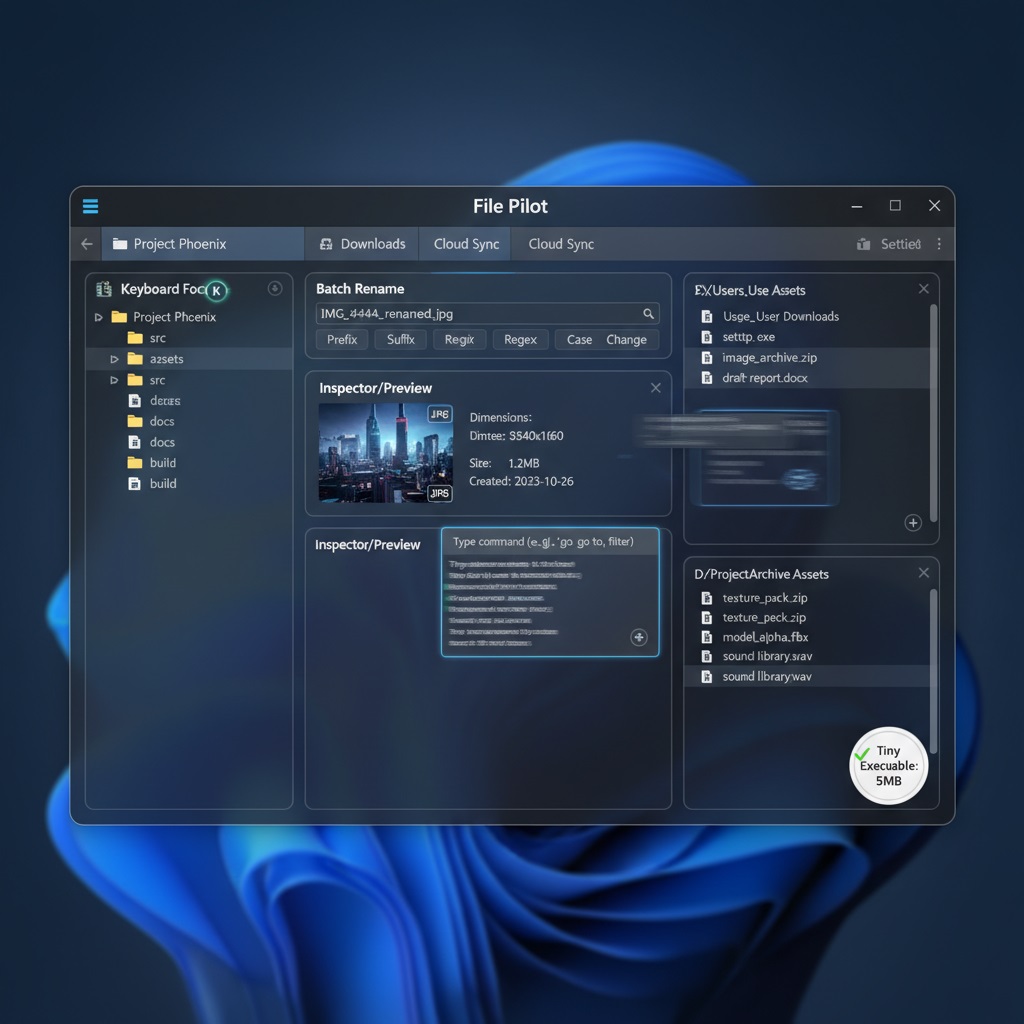Go back using the left arrow
The image size is (1024, 1024).
87,244
